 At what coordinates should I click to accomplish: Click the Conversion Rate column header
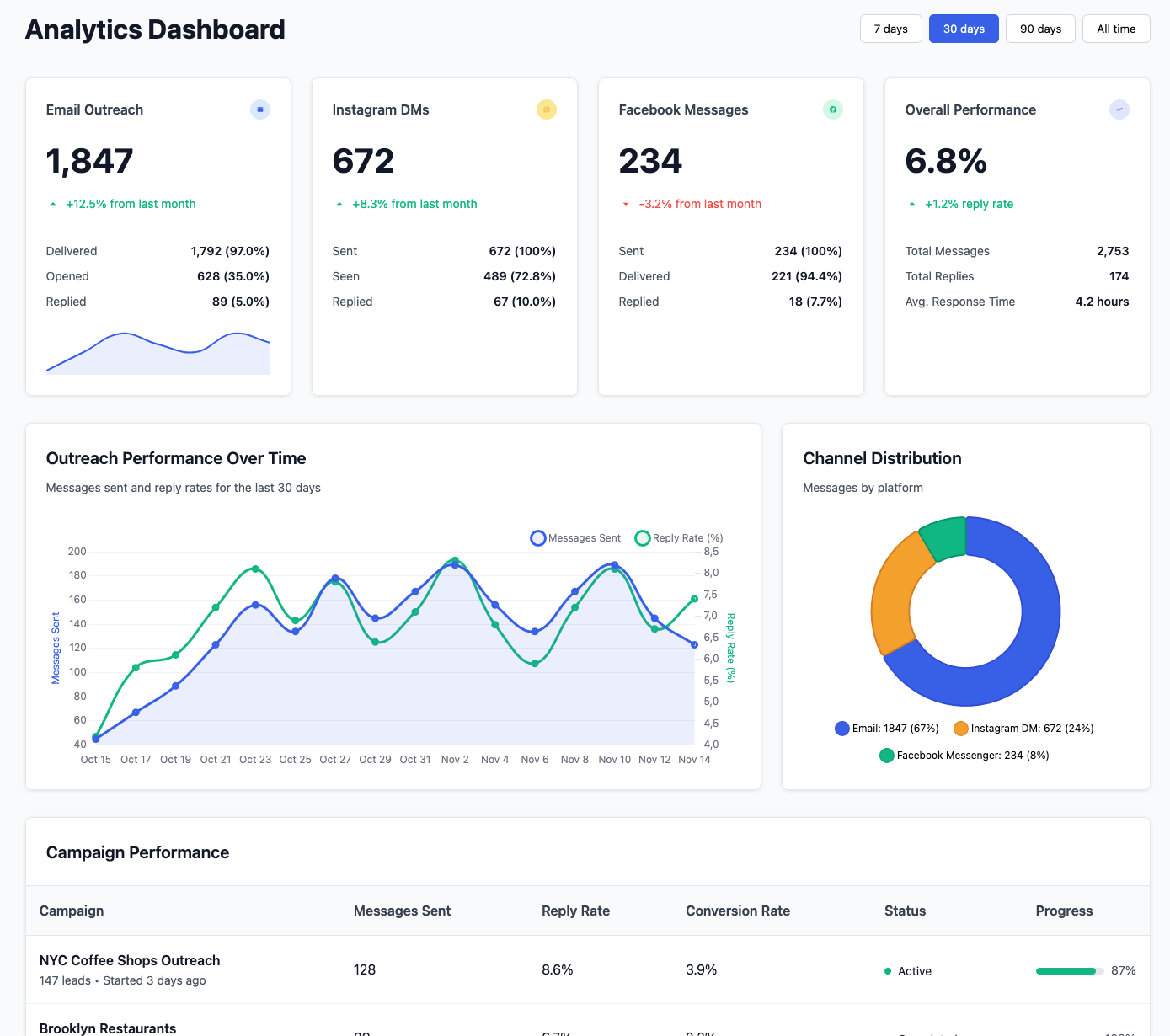[x=738, y=911]
